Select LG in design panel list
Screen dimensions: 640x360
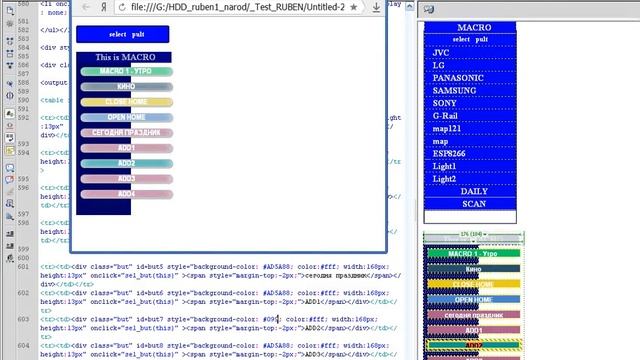pos(470,65)
